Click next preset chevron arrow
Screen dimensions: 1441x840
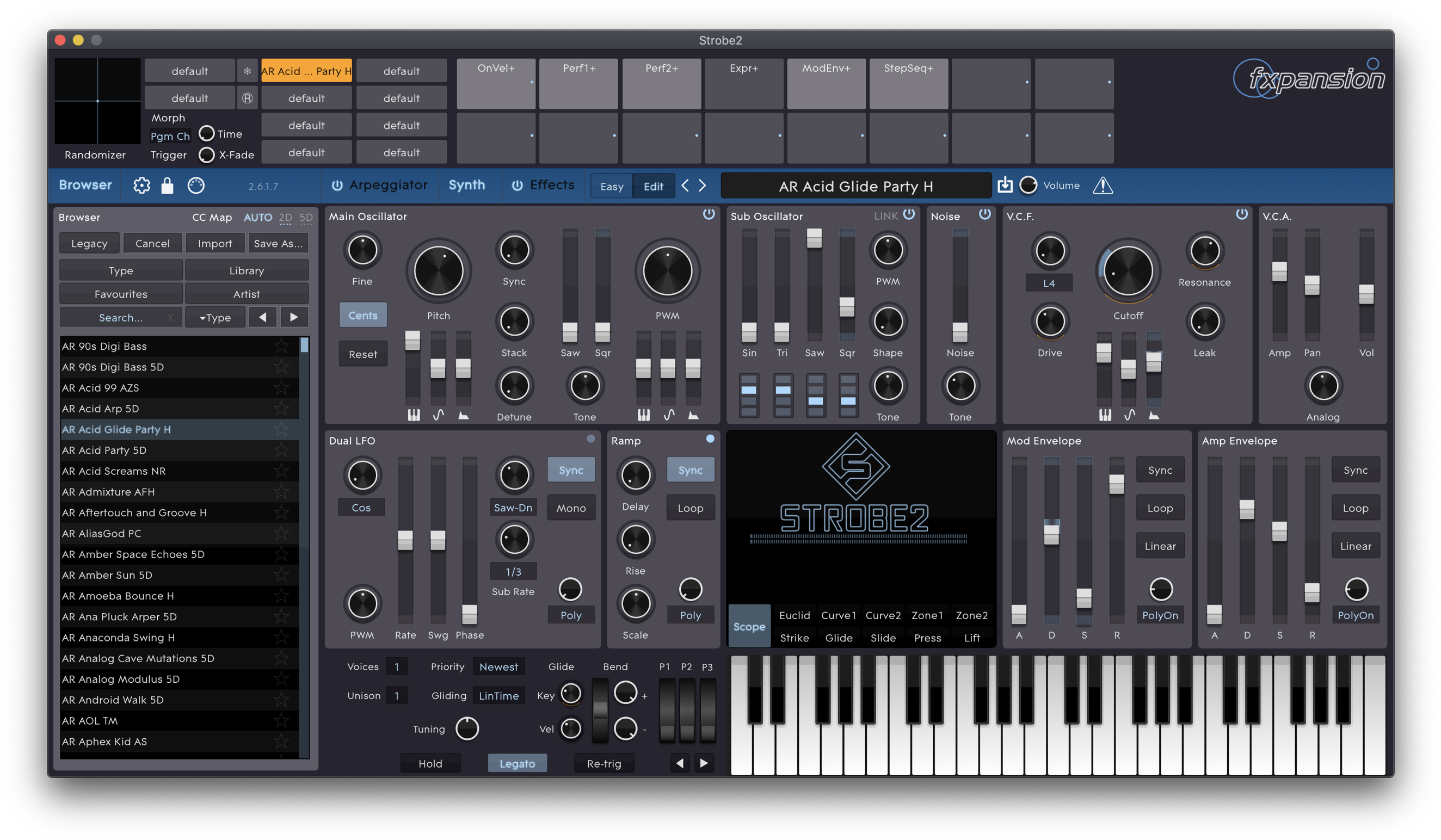pyautogui.click(x=703, y=186)
